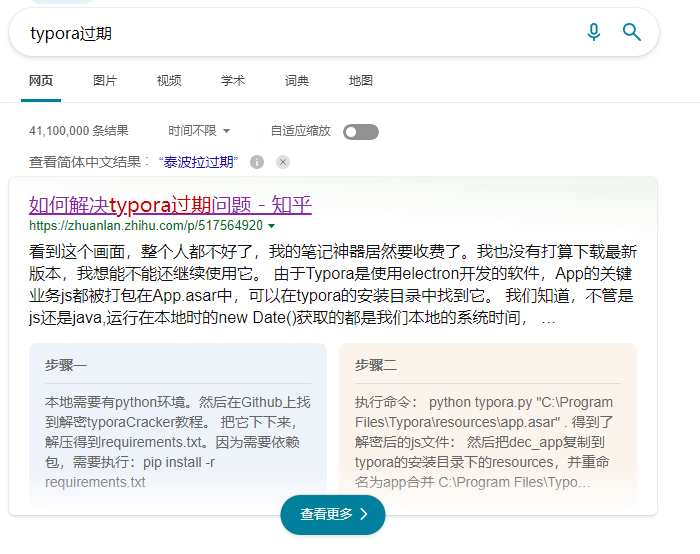Dismiss the simplified Chinese suggestion with the X icon
The height and width of the screenshot is (554, 700).
coord(283,162)
